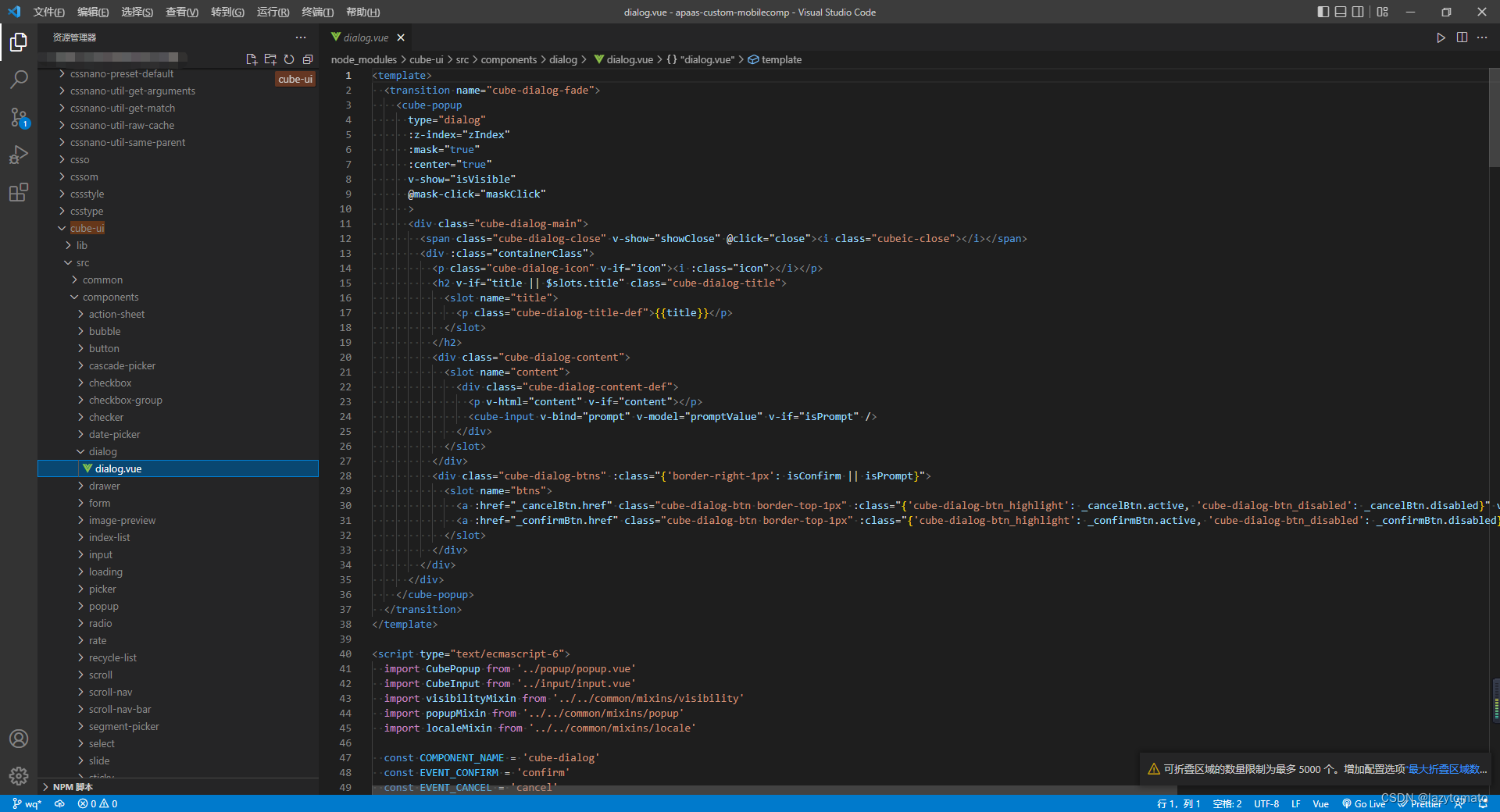Click the Manage gear icon

tap(19, 775)
